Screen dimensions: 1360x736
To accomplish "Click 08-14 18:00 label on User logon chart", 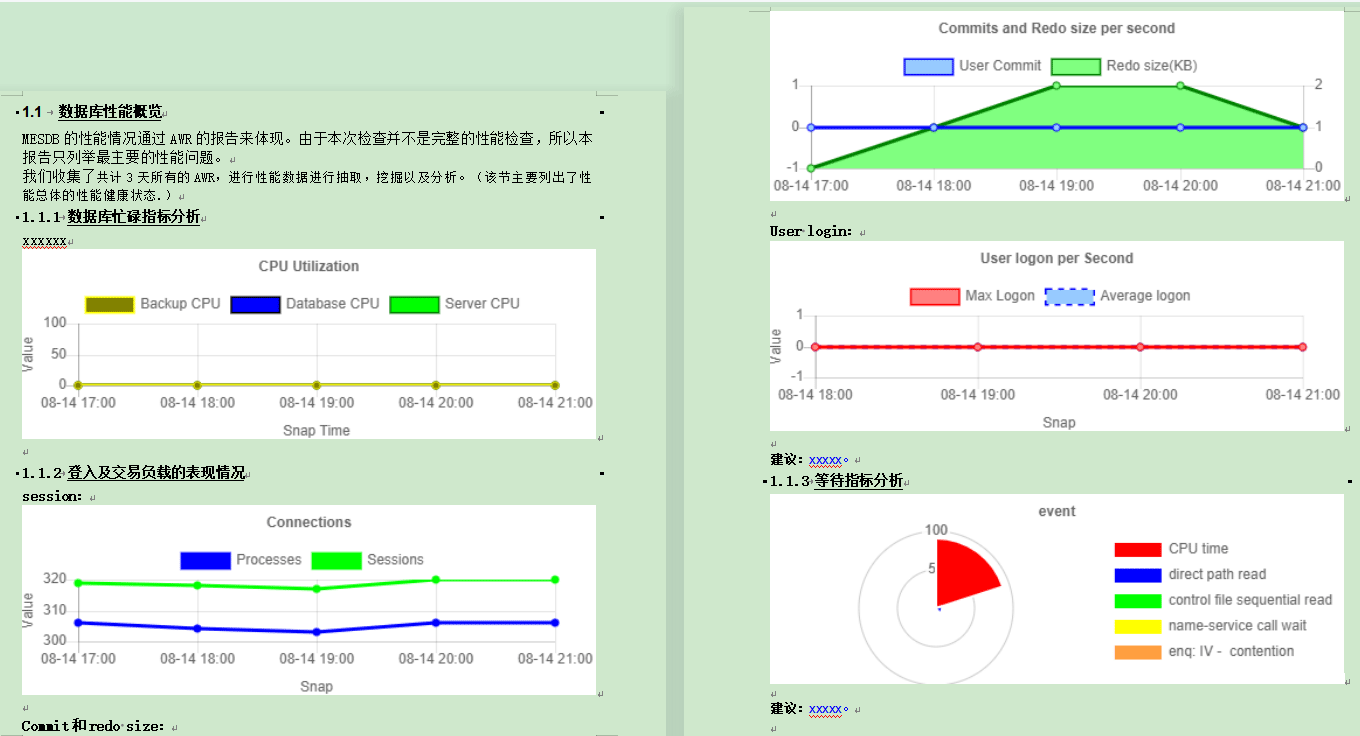I will pyautogui.click(x=815, y=395).
